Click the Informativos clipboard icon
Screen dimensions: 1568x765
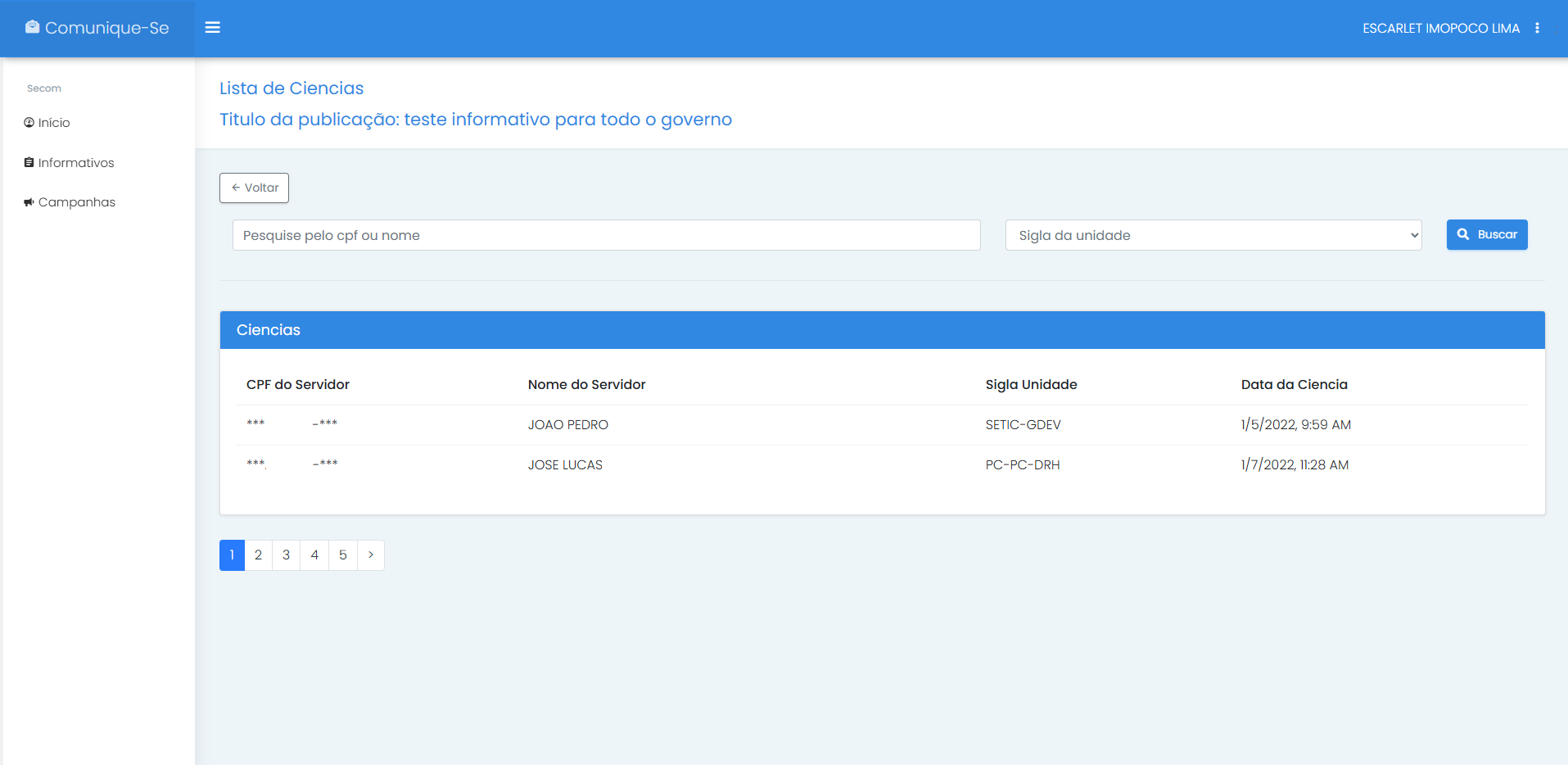[29, 163]
